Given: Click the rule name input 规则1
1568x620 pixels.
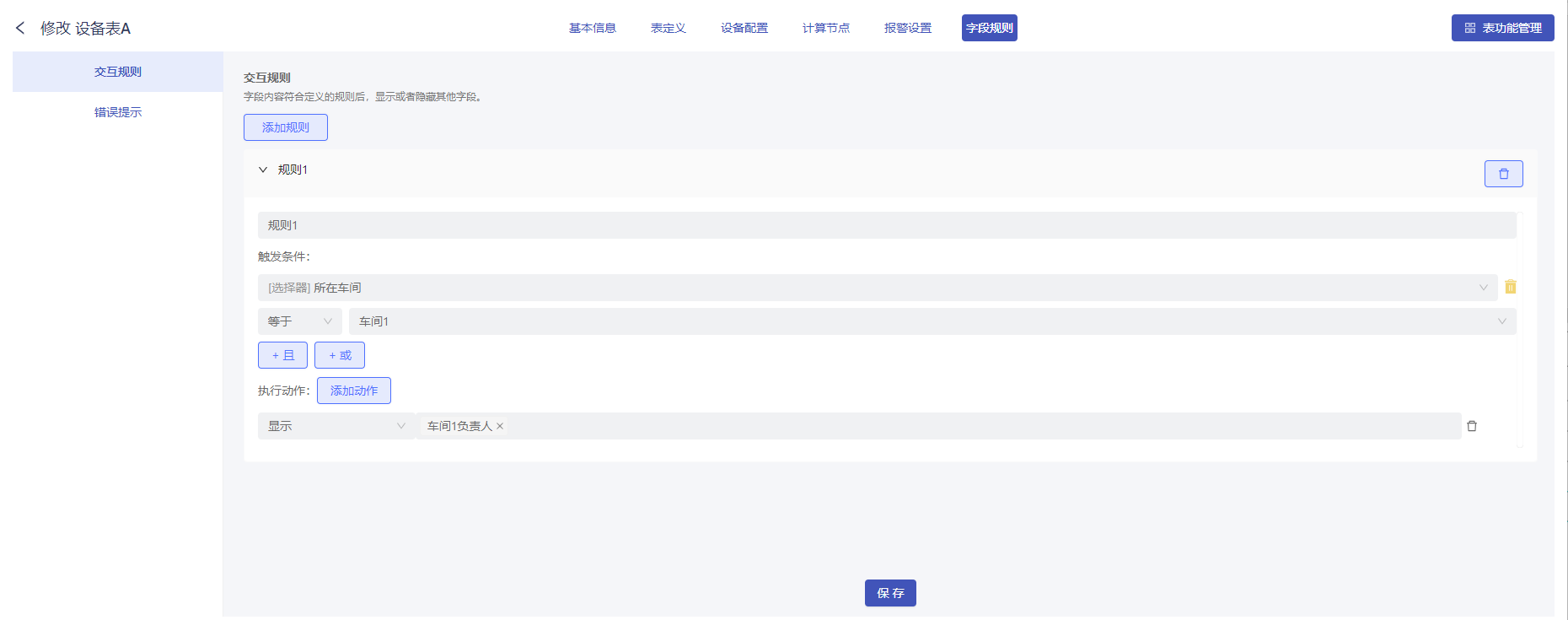Looking at the screenshot, I should (887, 225).
